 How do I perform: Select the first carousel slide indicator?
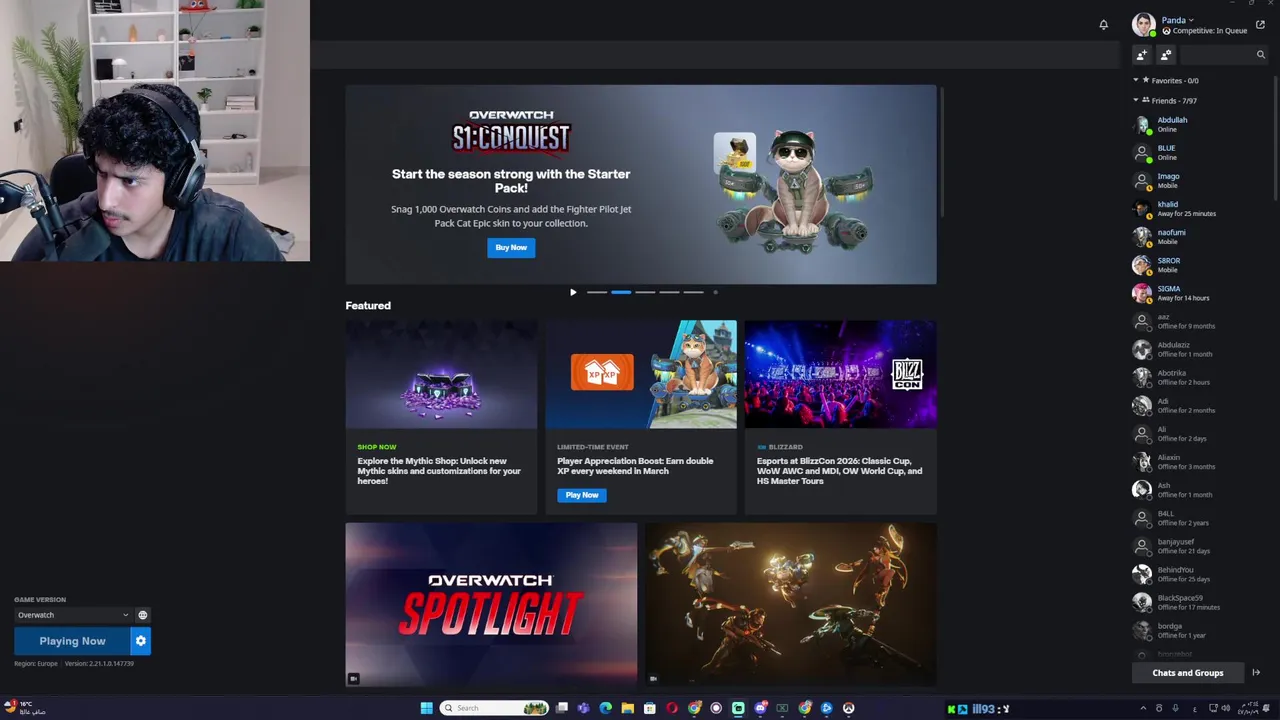tap(597, 292)
